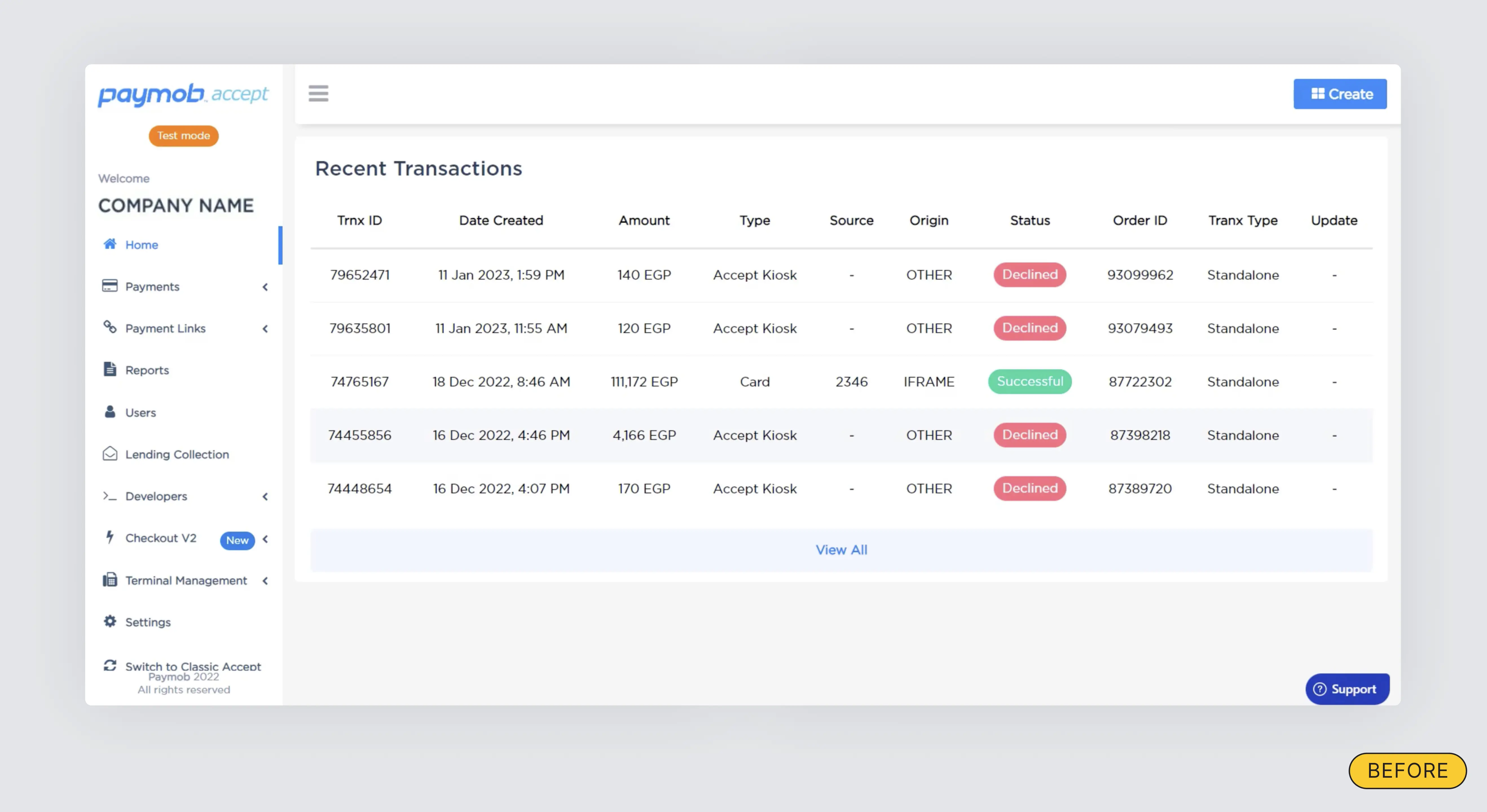The height and width of the screenshot is (812, 1487).
Task: Click the Terminal Management device icon
Action: point(110,579)
